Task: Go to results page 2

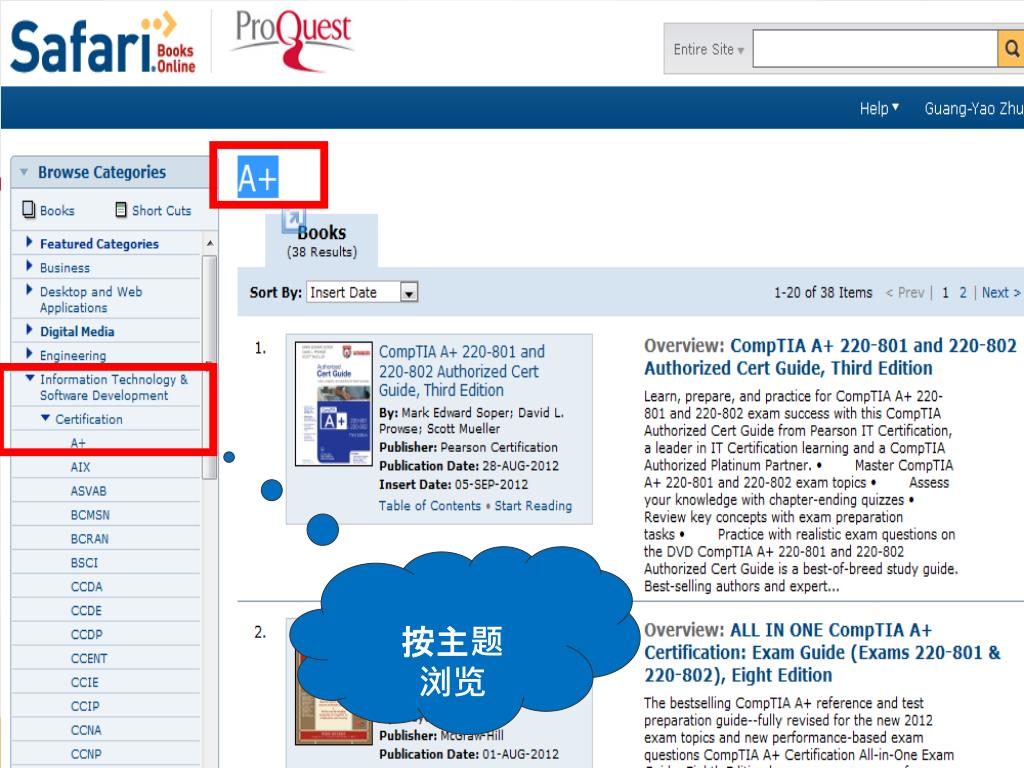Action: point(963,293)
